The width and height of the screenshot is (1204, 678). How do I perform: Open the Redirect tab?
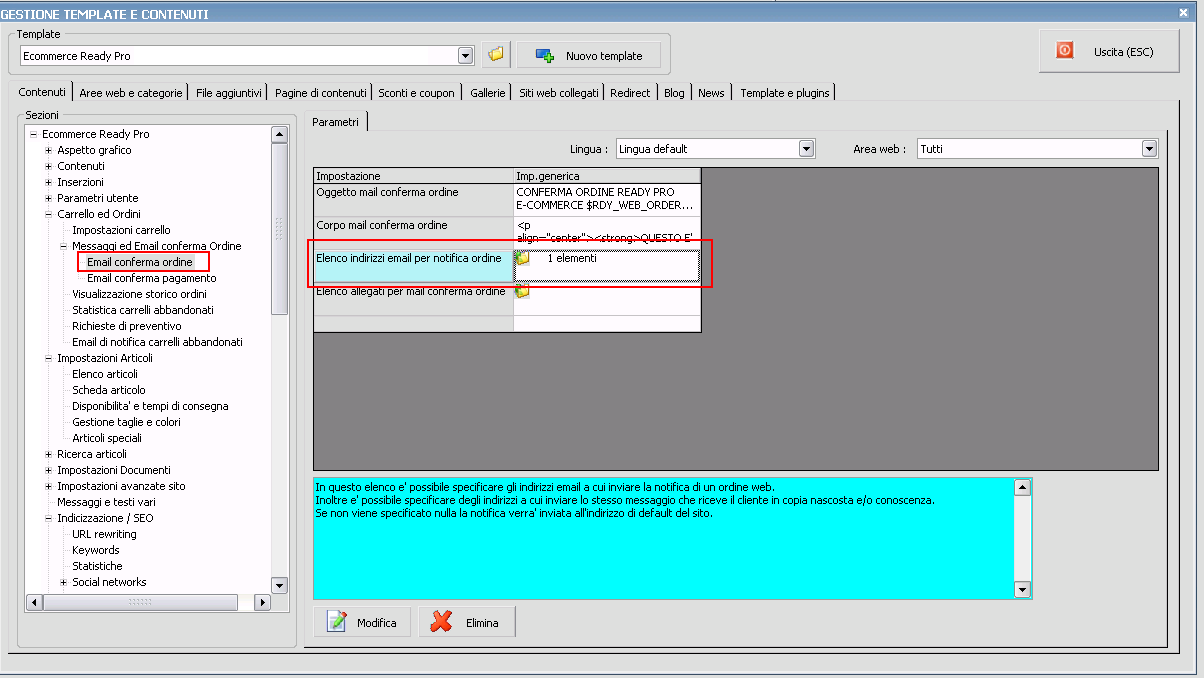(631, 92)
